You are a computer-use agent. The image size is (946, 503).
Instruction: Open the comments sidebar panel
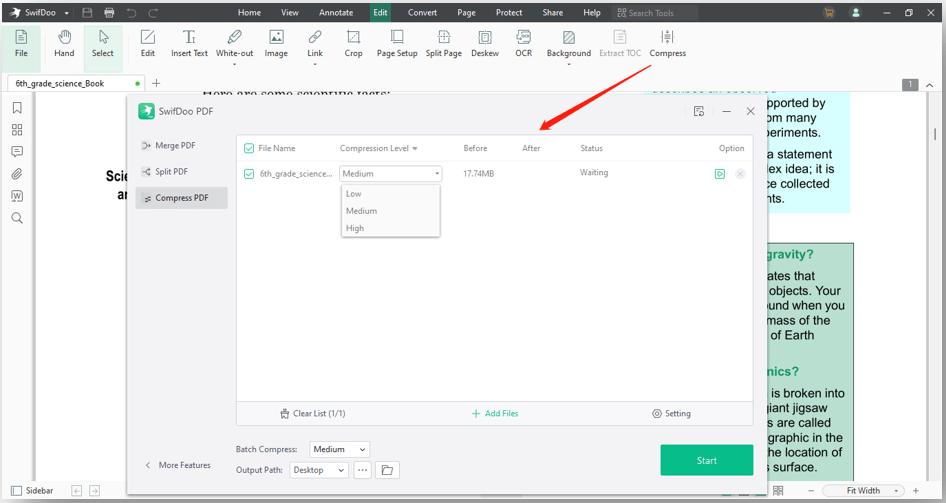(x=17, y=151)
